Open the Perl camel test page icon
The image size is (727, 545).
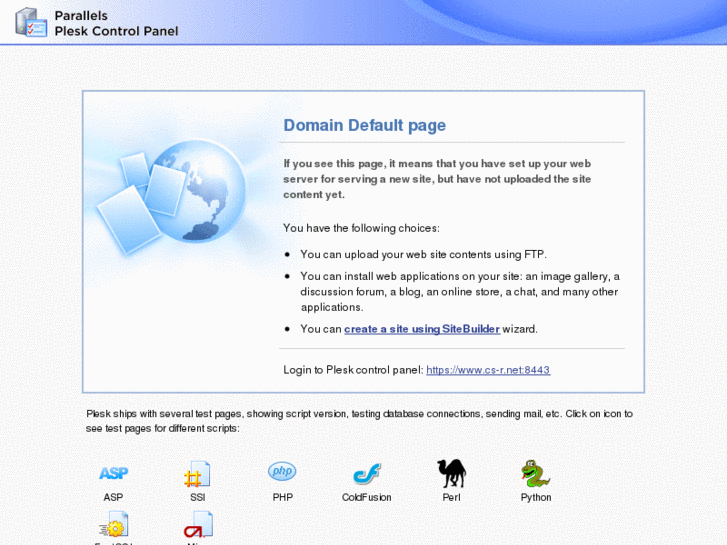coord(452,474)
